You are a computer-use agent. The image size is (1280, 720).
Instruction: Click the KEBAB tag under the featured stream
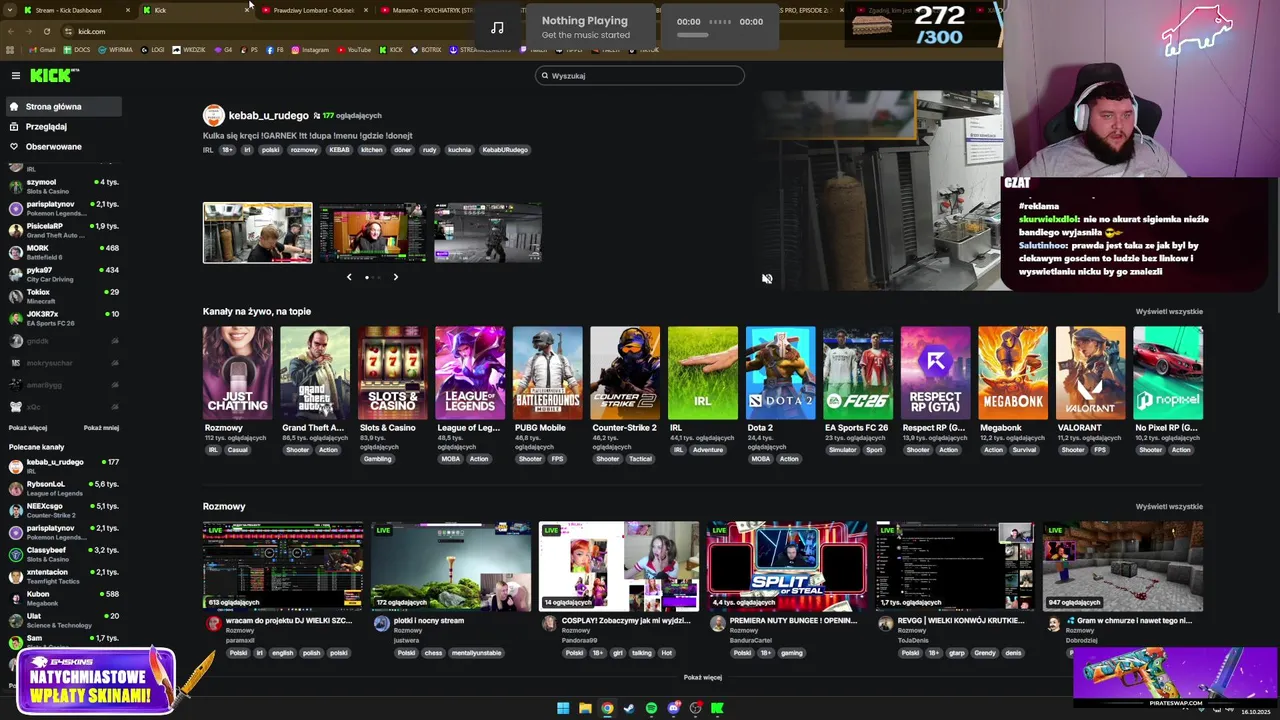(340, 150)
